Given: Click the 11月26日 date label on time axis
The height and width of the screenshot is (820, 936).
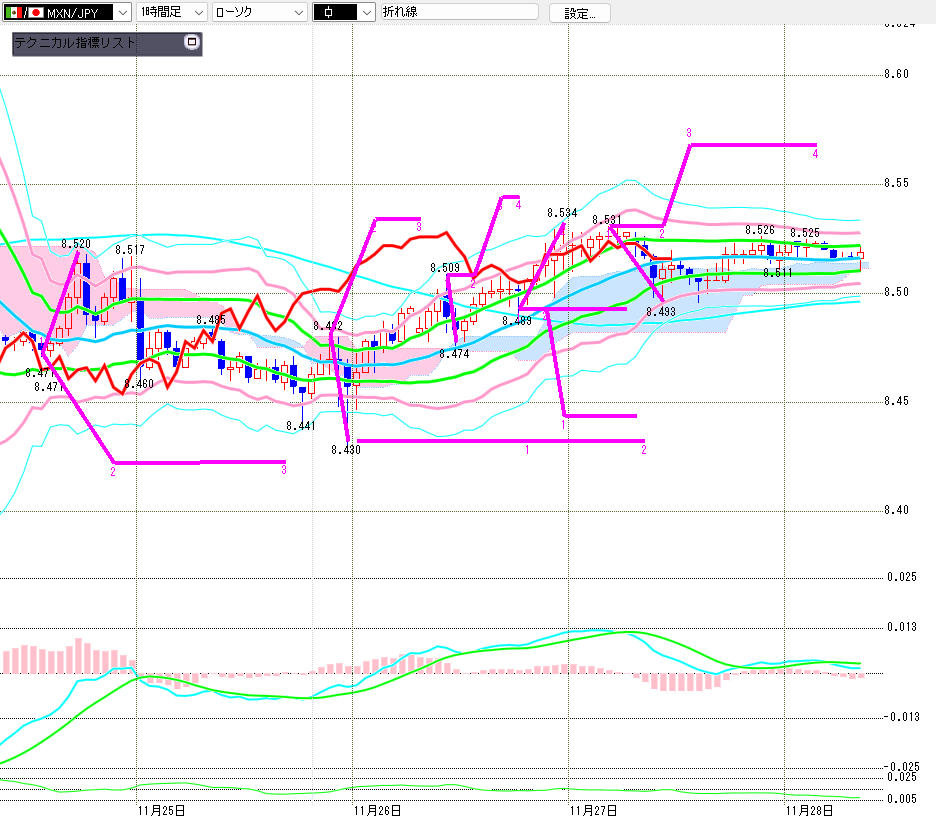Looking at the screenshot, I should 378,809.
